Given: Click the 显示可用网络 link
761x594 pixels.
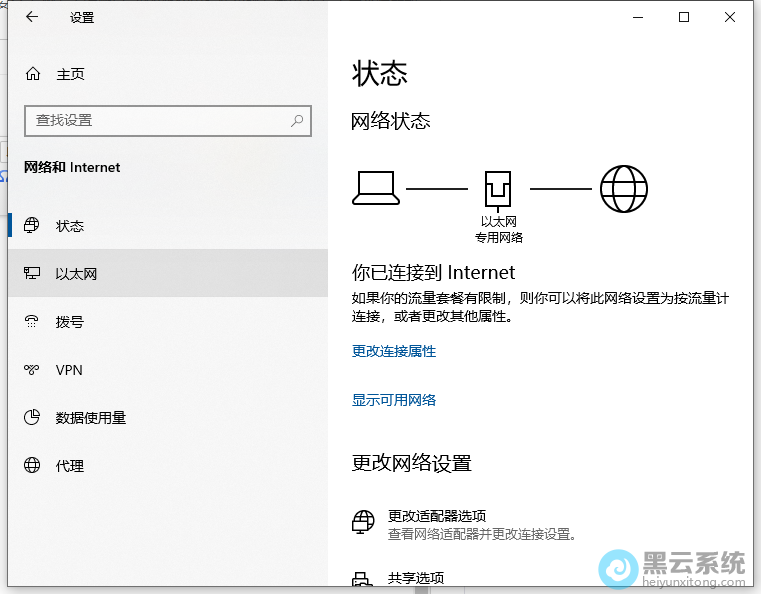Looking at the screenshot, I should tap(394, 400).
